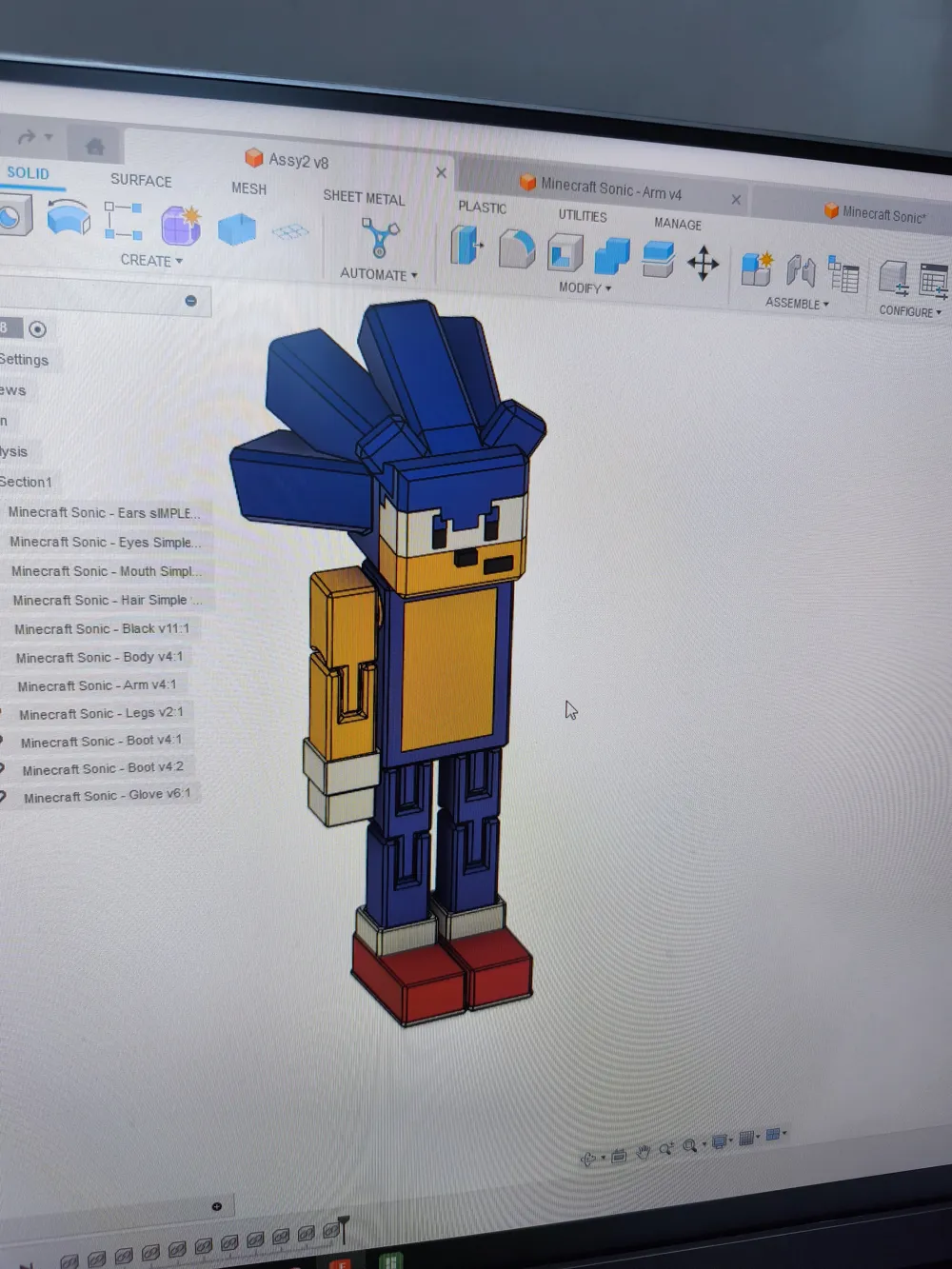This screenshot has width=952, height=1269.
Task: Close the Minecraft Sonic - Arm v4 tab
Action: pyautogui.click(x=736, y=199)
